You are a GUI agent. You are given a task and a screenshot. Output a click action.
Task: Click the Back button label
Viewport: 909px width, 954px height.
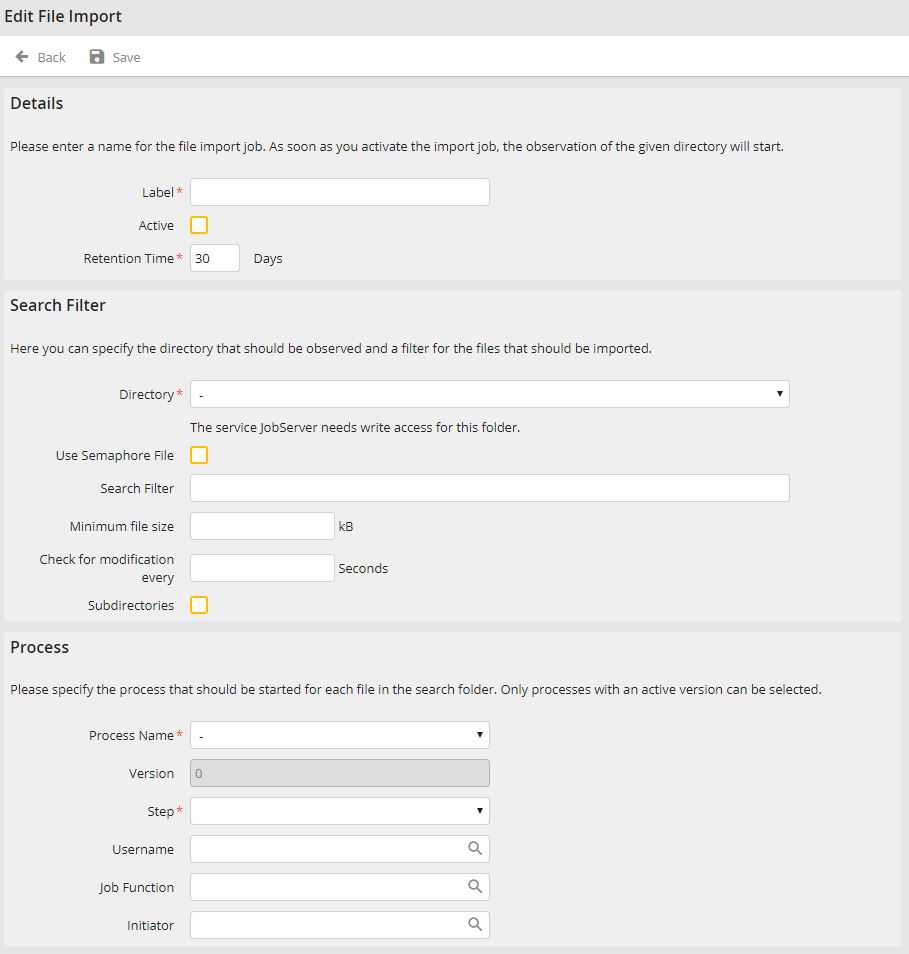point(52,57)
